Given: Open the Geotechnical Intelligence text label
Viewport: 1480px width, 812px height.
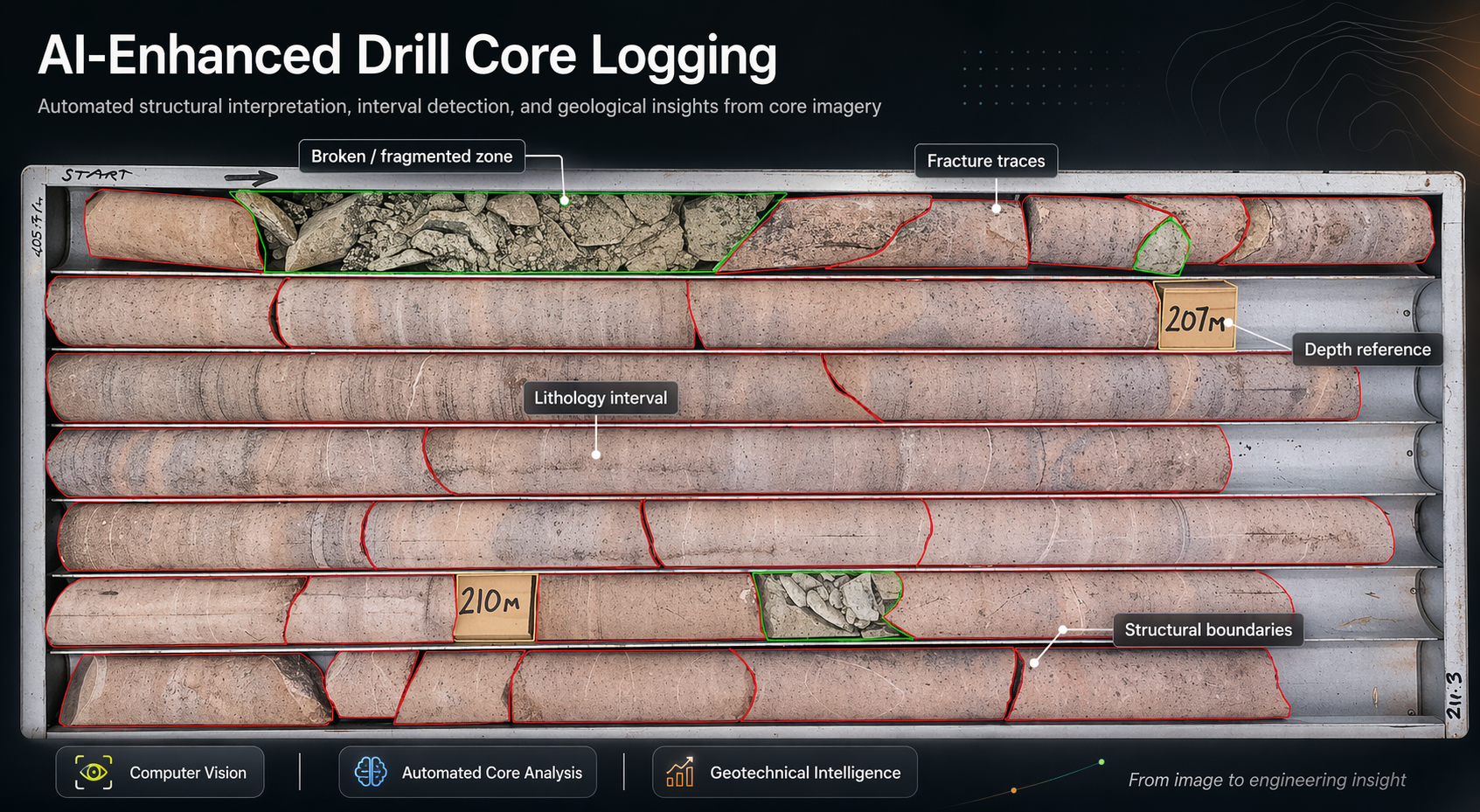Looking at the screenshot, I should (x=805, y=773).
